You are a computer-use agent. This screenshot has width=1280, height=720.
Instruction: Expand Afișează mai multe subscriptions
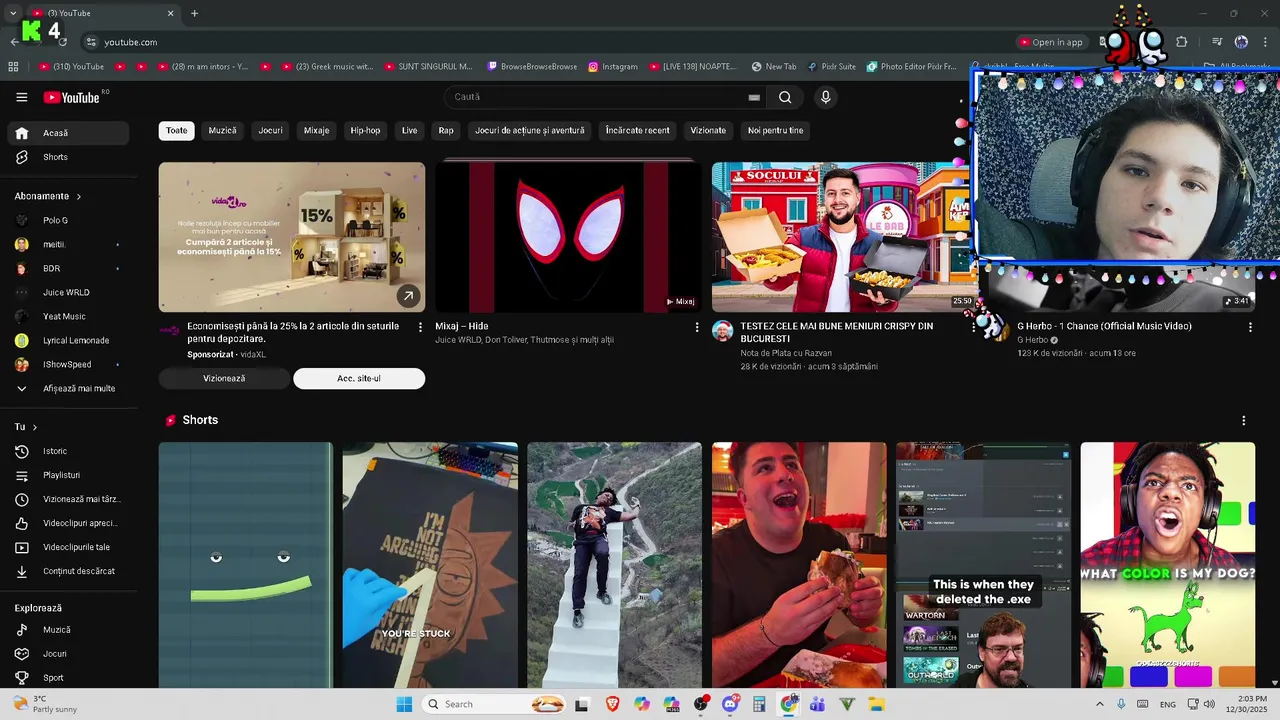click(x=69, y=388)
